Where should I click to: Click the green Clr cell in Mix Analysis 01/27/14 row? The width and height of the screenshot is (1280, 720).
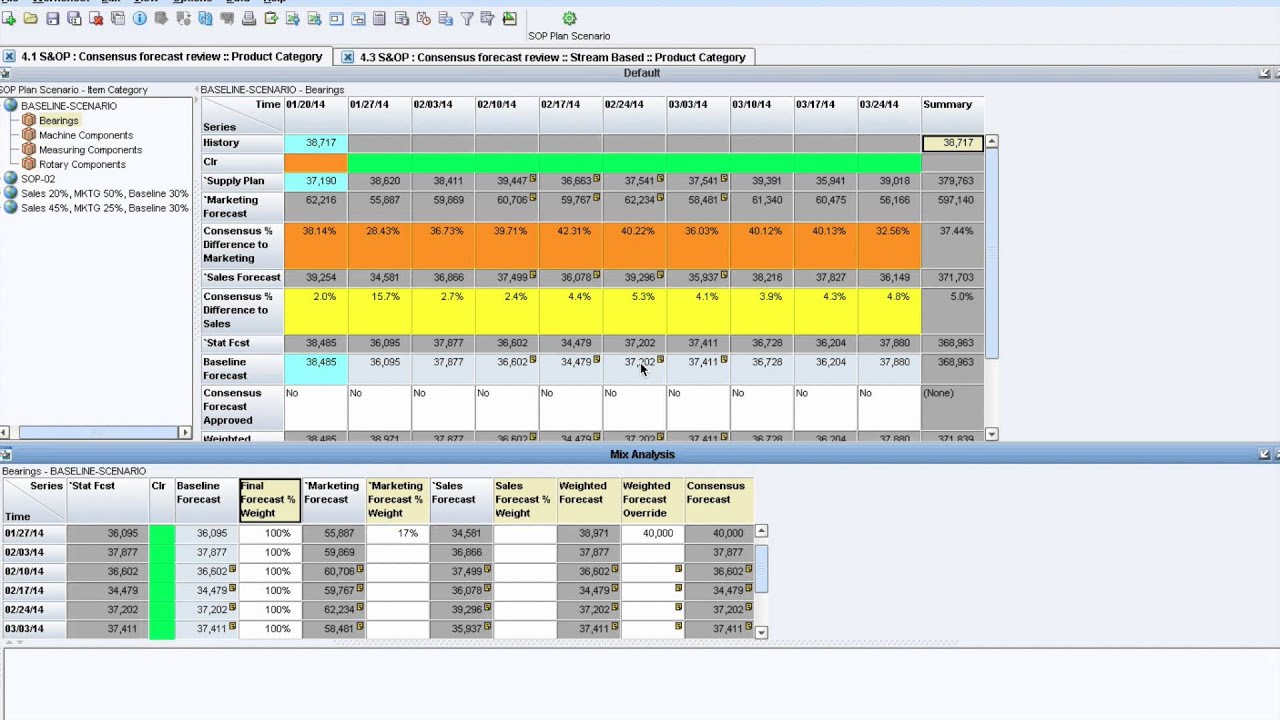(162, 533)
